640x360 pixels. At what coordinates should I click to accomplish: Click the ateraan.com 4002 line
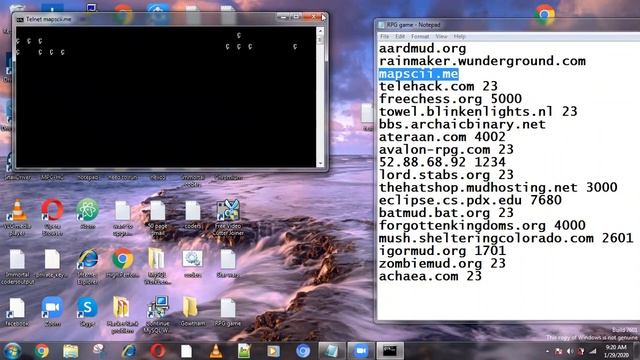click(x=442, y=137)
